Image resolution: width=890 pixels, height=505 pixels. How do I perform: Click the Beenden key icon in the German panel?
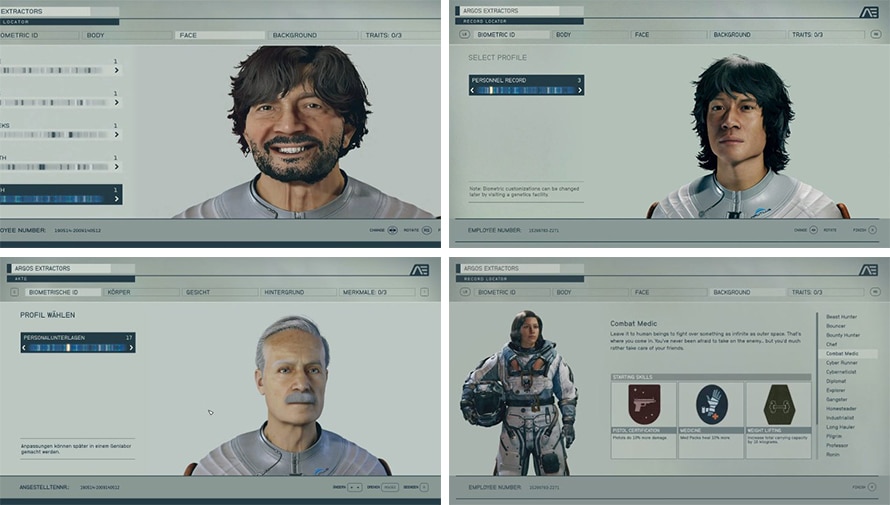(x=424, y=487)
